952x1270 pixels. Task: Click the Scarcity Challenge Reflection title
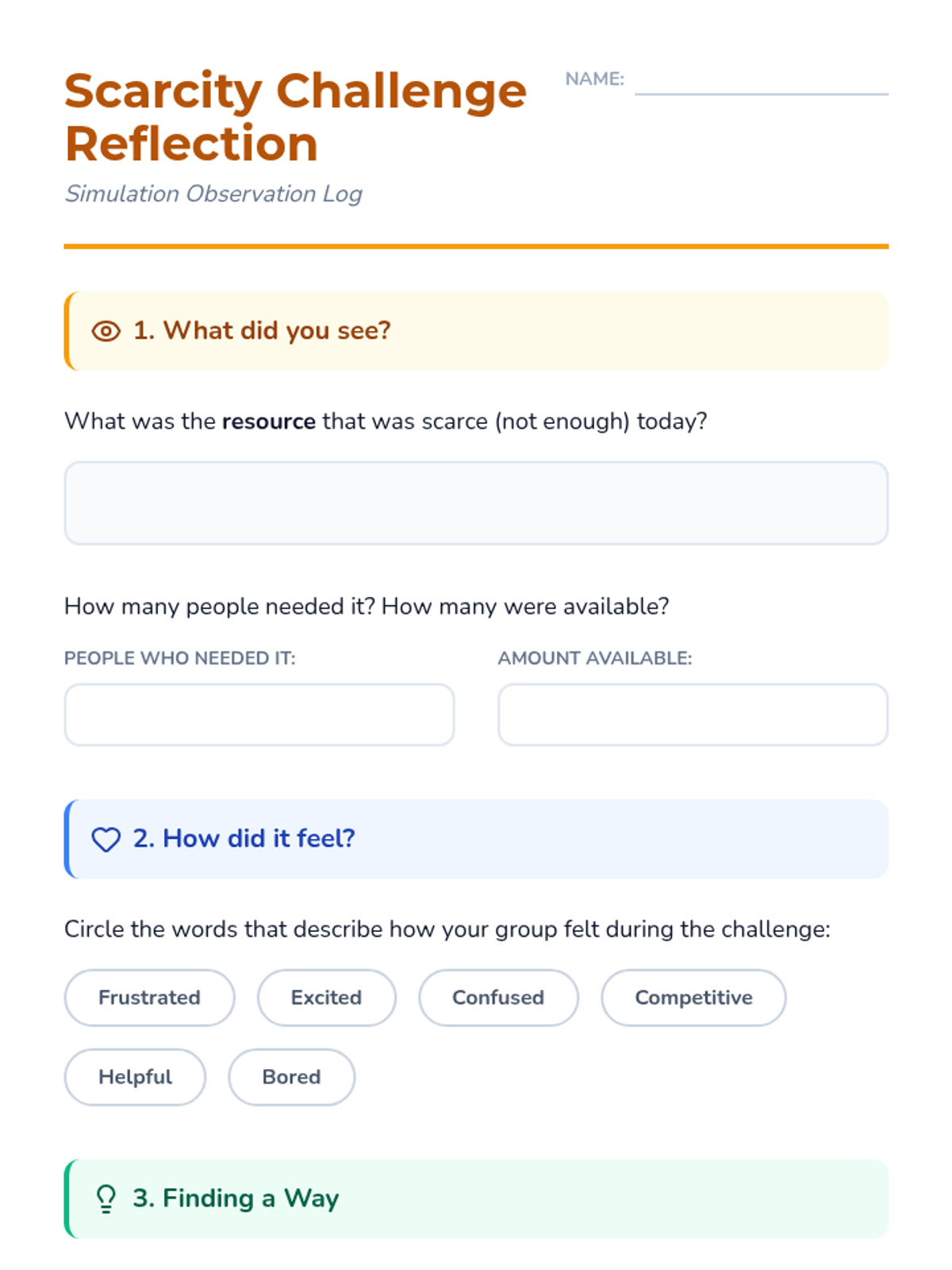[x=295, y=117]
